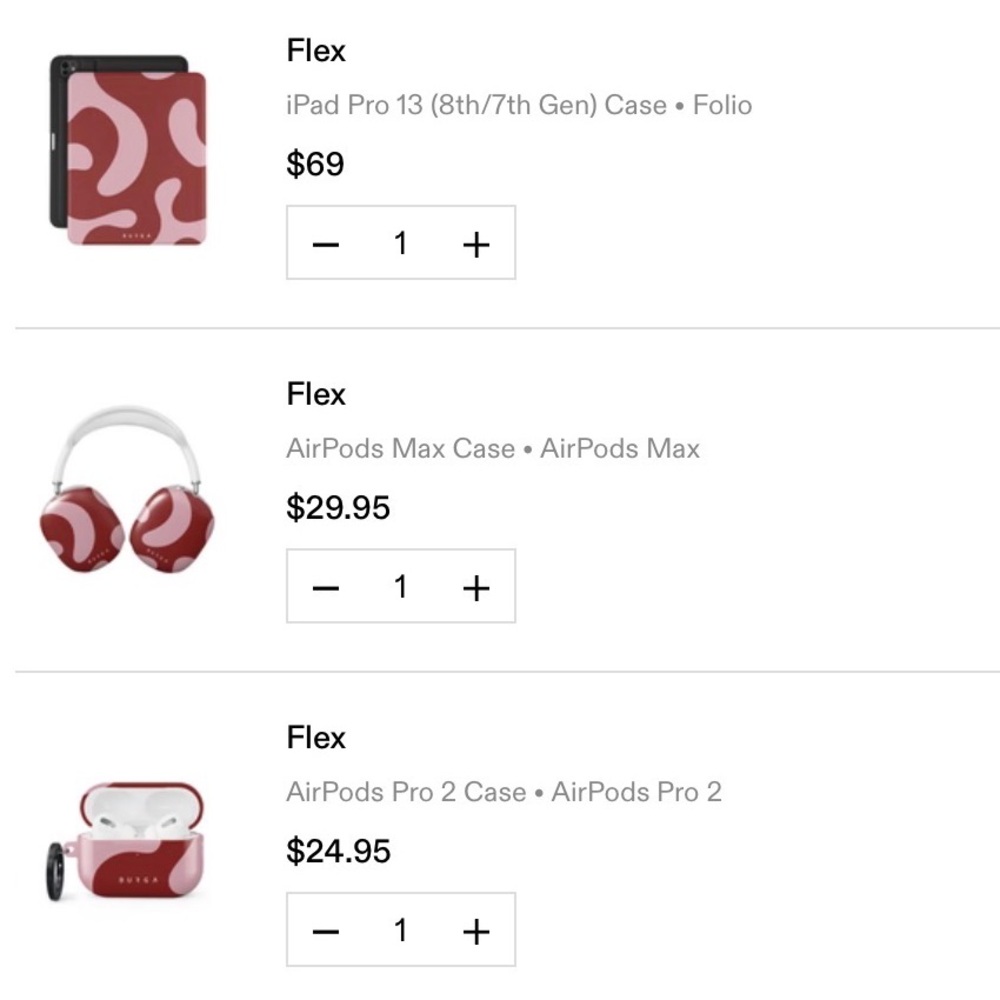This screenshot has width=1000, height=1000.
Task: Increase quantity of the AirPods Max Case
Action: click(x=477, y=586)
